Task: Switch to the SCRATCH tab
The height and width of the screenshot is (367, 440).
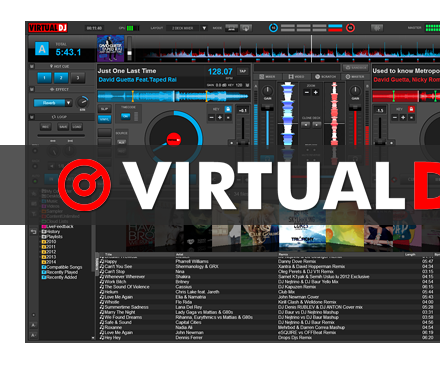Action: [x=326, y=77]
